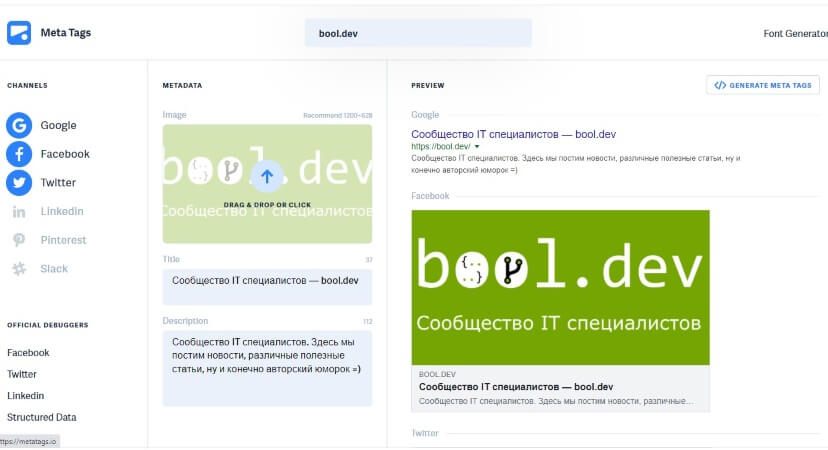Click the Google preview section label

click(425, 115)
